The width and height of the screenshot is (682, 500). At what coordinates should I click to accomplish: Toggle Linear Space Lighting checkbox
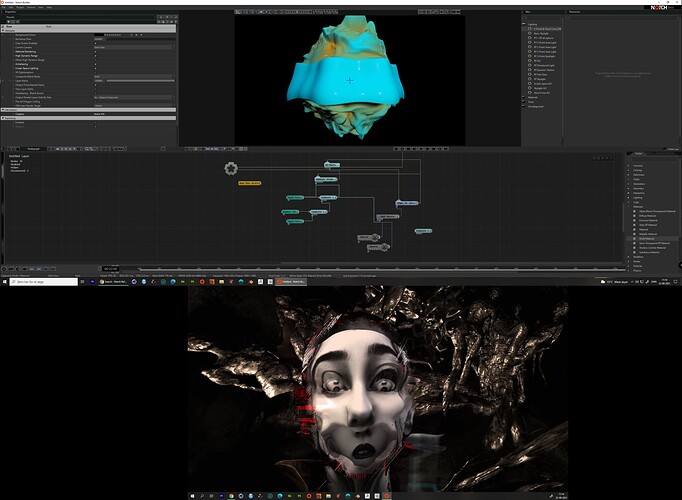(96, 68)
